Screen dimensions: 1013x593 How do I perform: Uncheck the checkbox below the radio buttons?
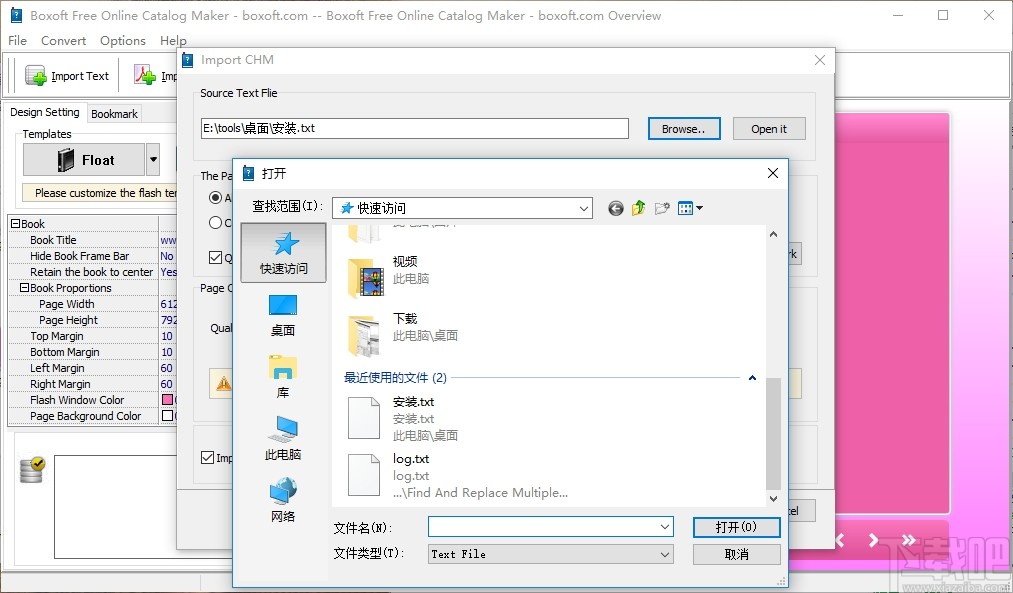(214, 257)
